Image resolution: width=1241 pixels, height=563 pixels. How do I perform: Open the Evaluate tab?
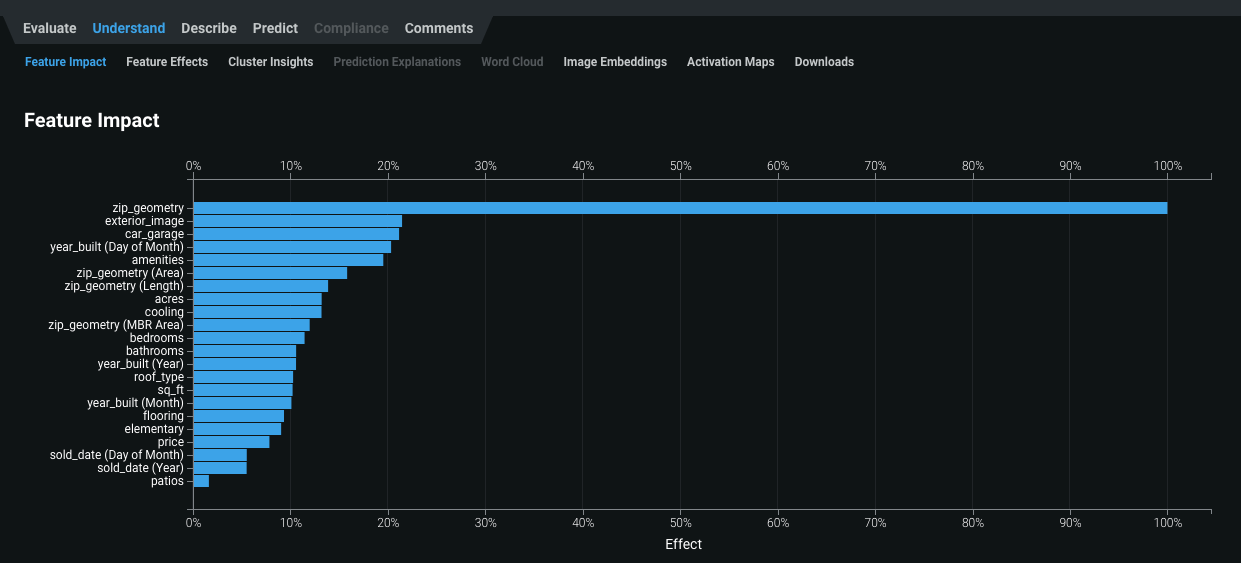[x=50, y=28]
